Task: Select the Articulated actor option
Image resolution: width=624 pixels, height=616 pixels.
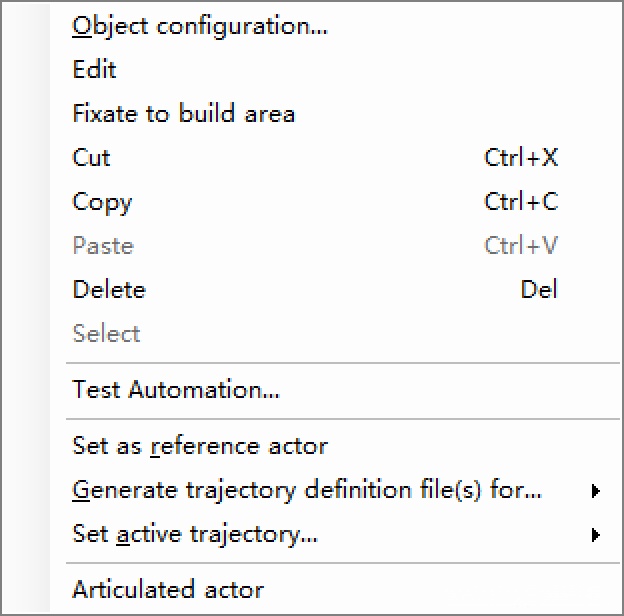Action: (x=168, y=590)
